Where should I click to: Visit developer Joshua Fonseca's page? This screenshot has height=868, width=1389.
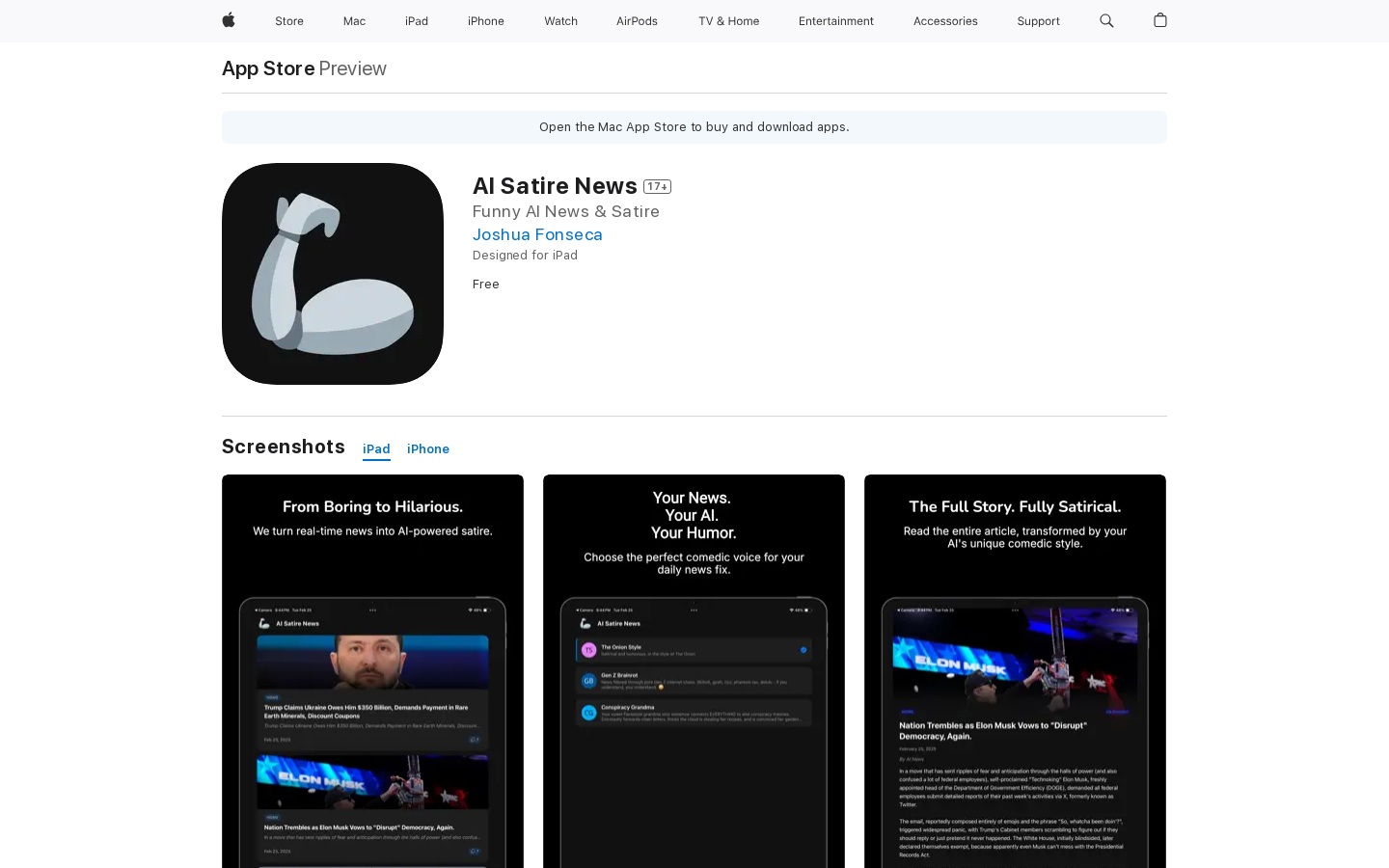tap(537, 234)
